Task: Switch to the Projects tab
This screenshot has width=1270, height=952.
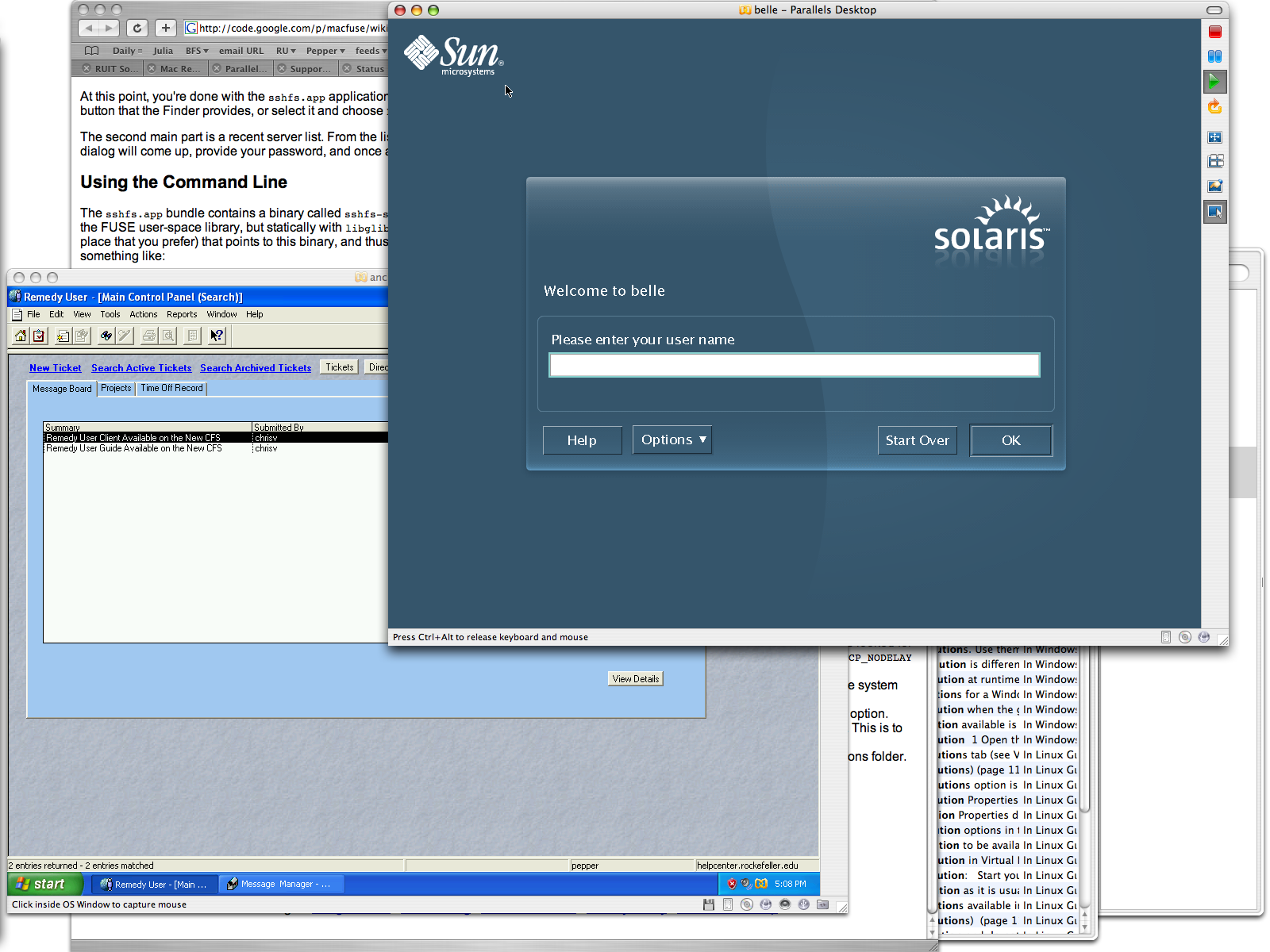Action: click(116, 389)
